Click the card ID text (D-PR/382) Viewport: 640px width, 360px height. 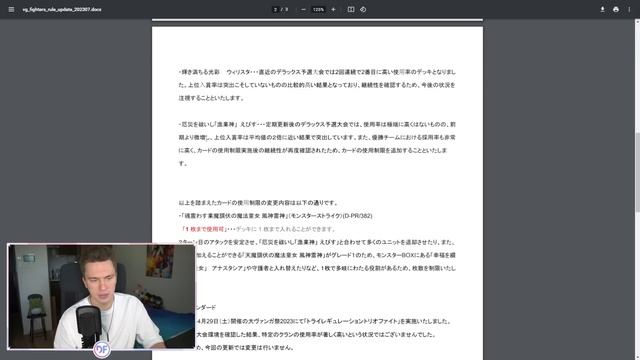tap(357, 216)
